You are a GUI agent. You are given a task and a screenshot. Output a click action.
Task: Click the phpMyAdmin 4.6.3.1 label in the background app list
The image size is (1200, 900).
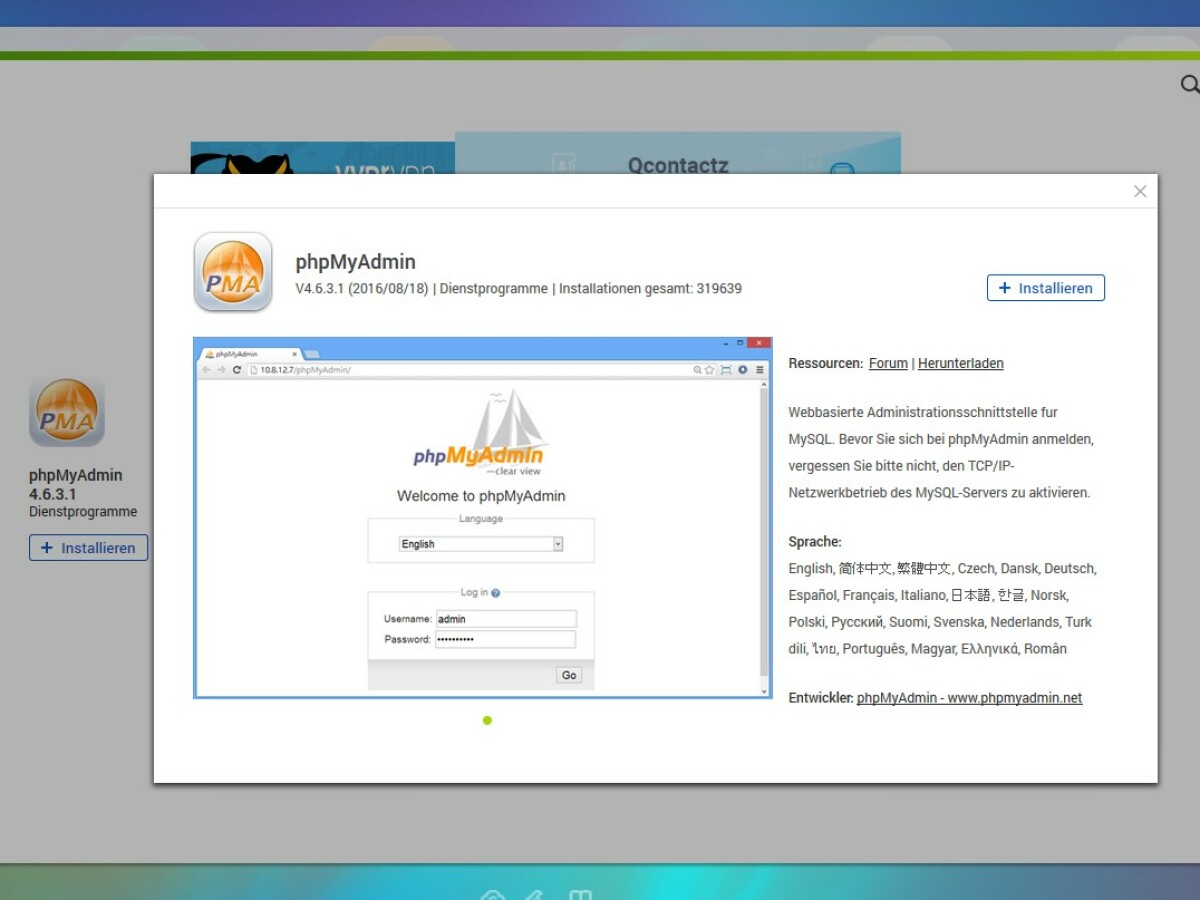point(76,484)
